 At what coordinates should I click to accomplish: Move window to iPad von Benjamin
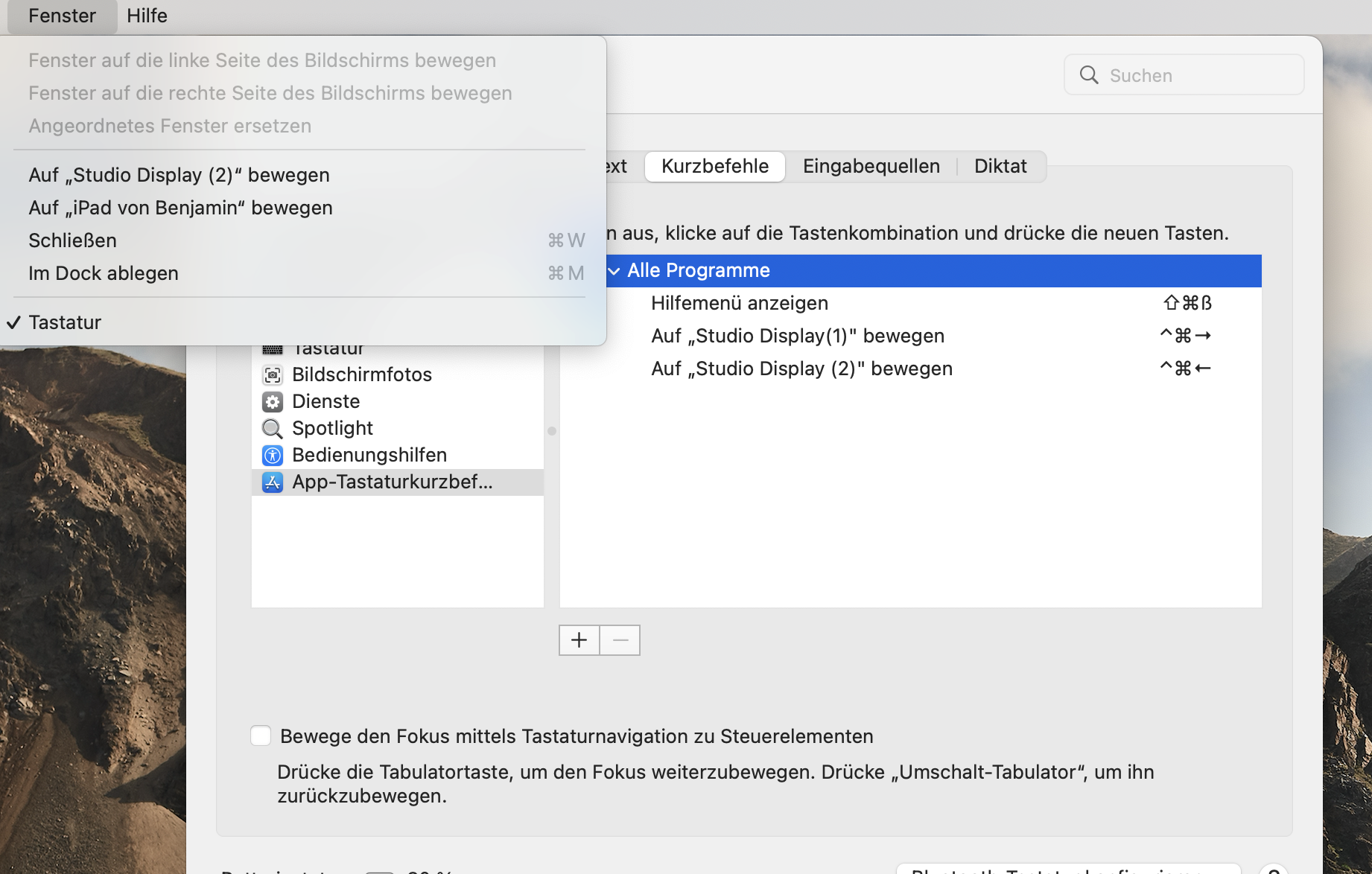click(x=180, y=208)
